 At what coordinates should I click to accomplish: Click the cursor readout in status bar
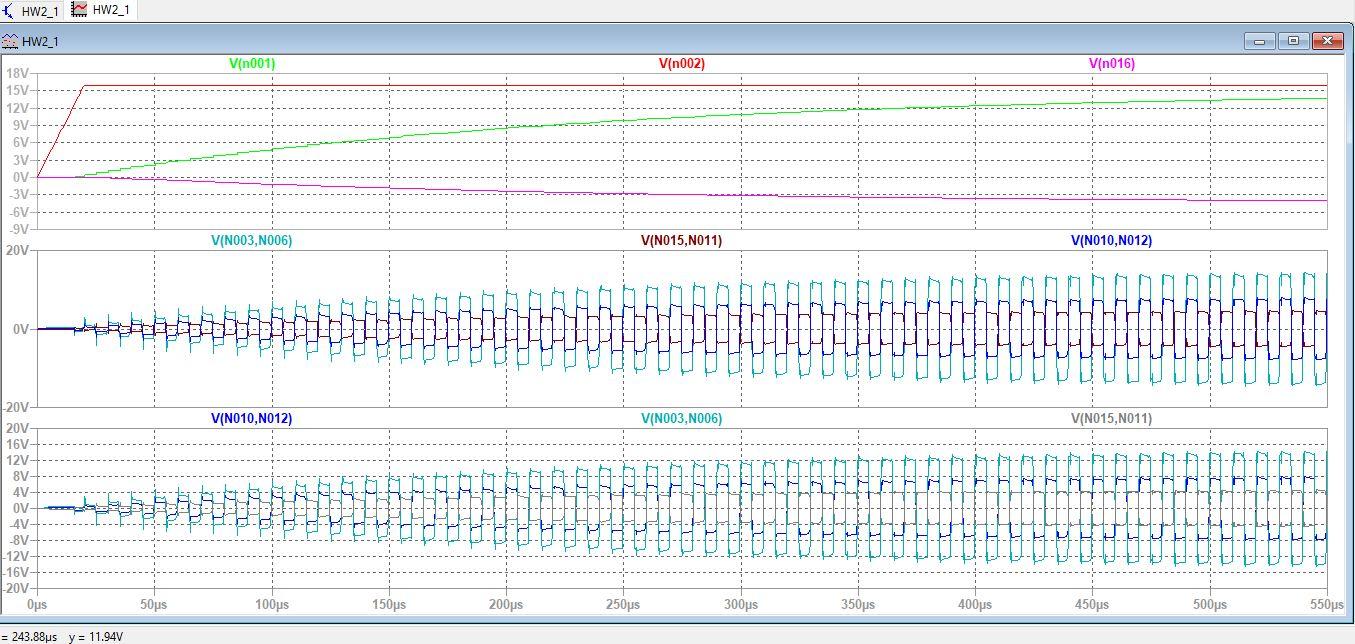(63, 636)
